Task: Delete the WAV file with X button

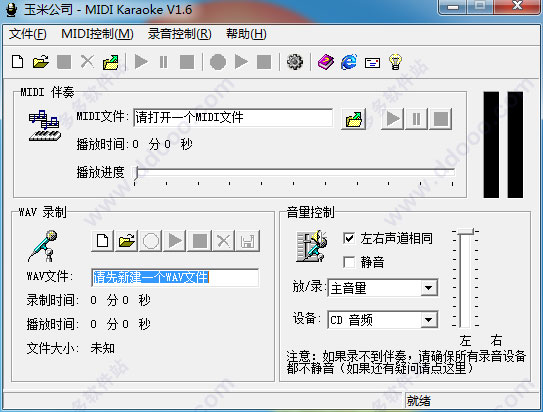Action: click(x=223, y=241)
